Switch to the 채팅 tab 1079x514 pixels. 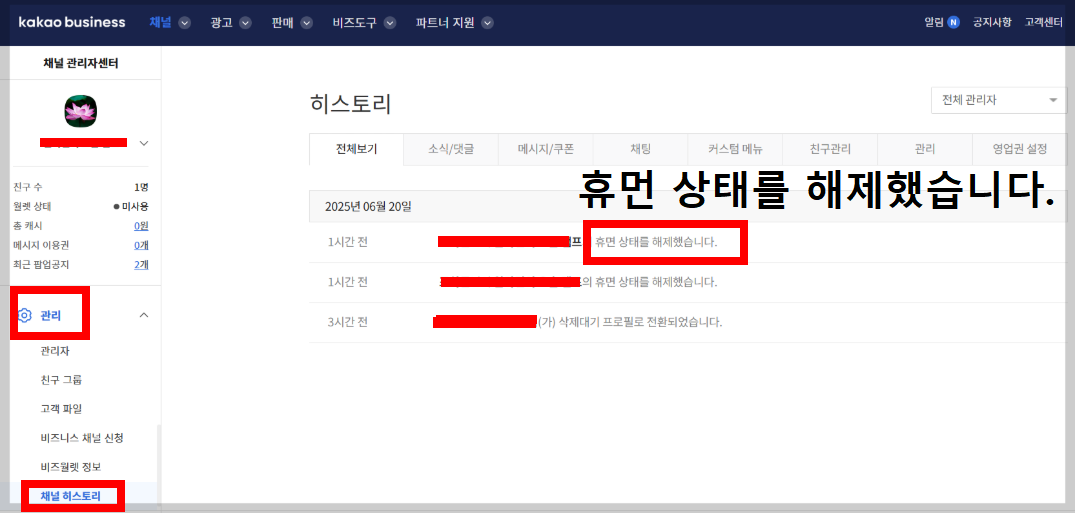[641, 149]
